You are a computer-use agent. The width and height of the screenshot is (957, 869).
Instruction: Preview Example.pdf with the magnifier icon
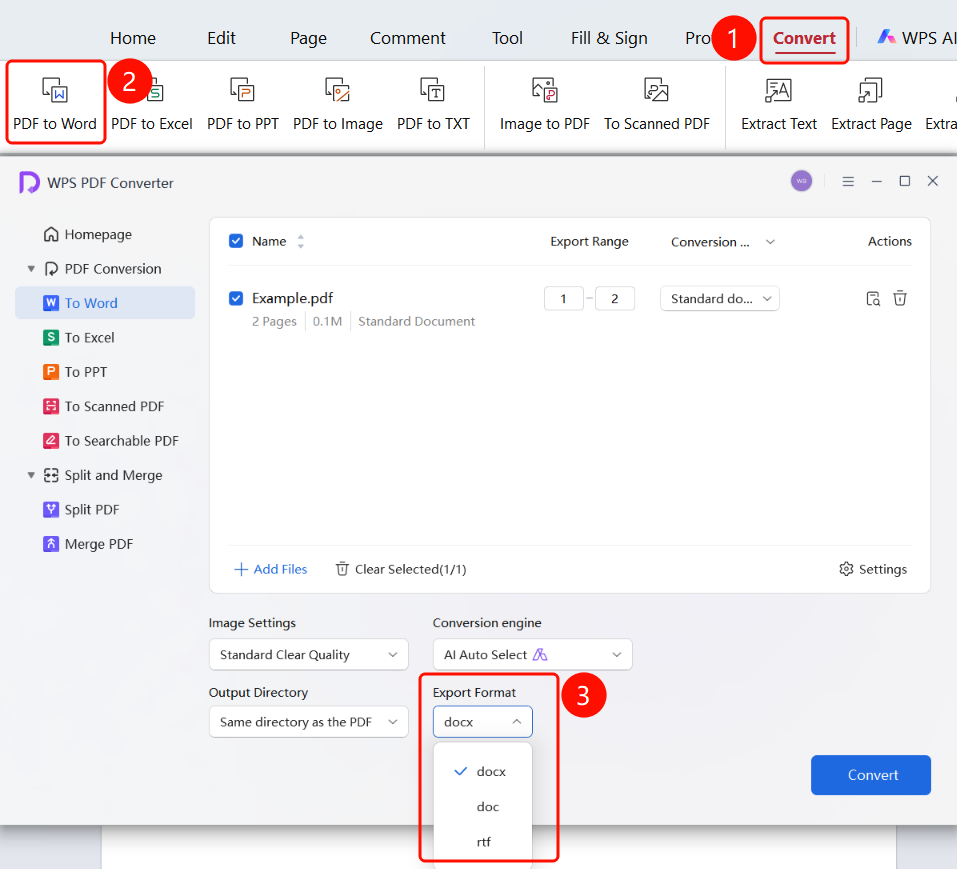(x=873, y=298)
